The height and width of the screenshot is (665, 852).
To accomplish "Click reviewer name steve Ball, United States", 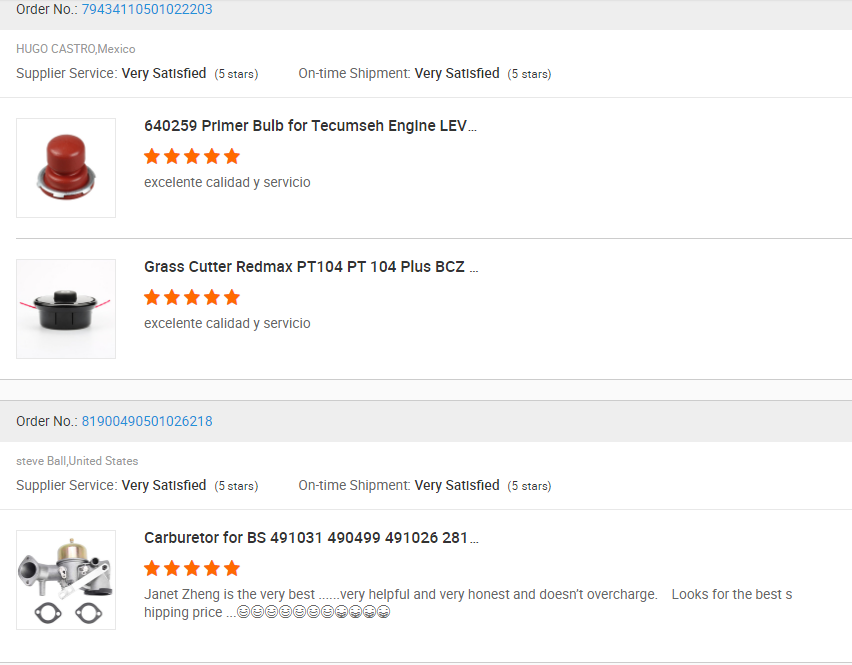I will 77,461.
